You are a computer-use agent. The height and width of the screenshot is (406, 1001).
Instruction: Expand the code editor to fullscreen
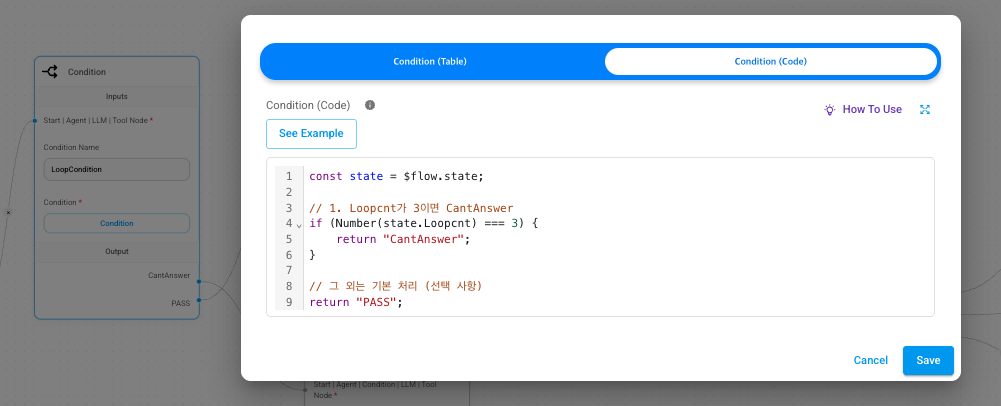coord(925,110)
